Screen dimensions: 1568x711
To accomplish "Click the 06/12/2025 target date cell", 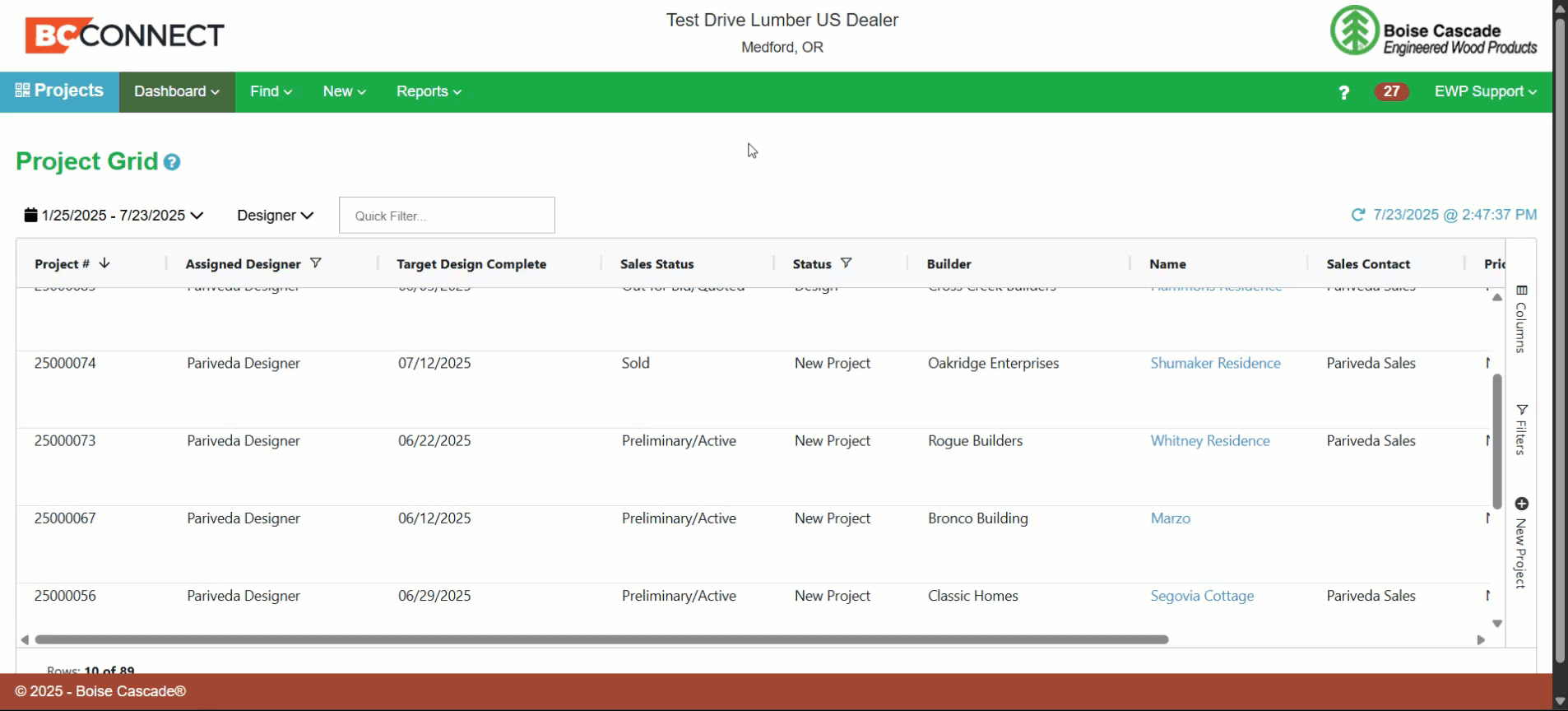I will pos(434,518).
